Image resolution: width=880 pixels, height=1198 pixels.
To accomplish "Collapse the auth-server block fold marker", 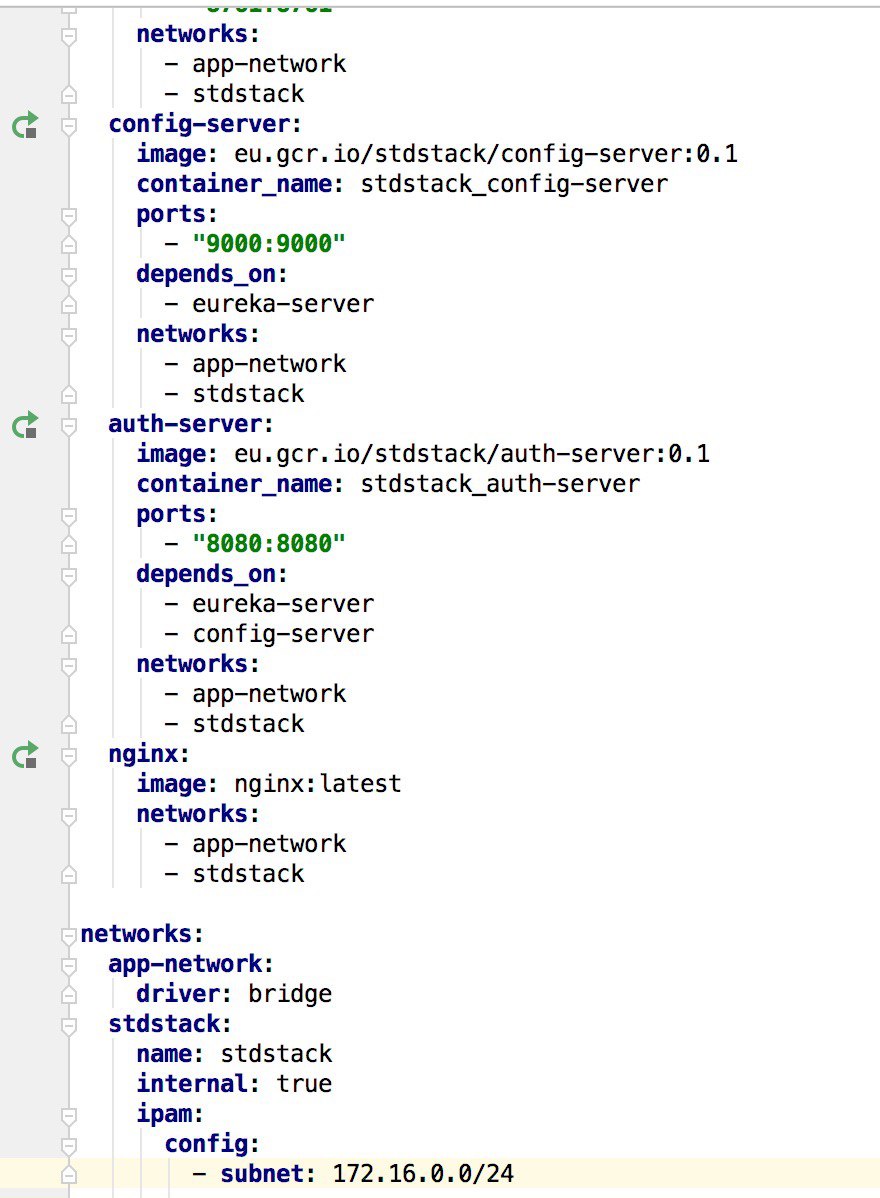I will [x=69, y=425].
